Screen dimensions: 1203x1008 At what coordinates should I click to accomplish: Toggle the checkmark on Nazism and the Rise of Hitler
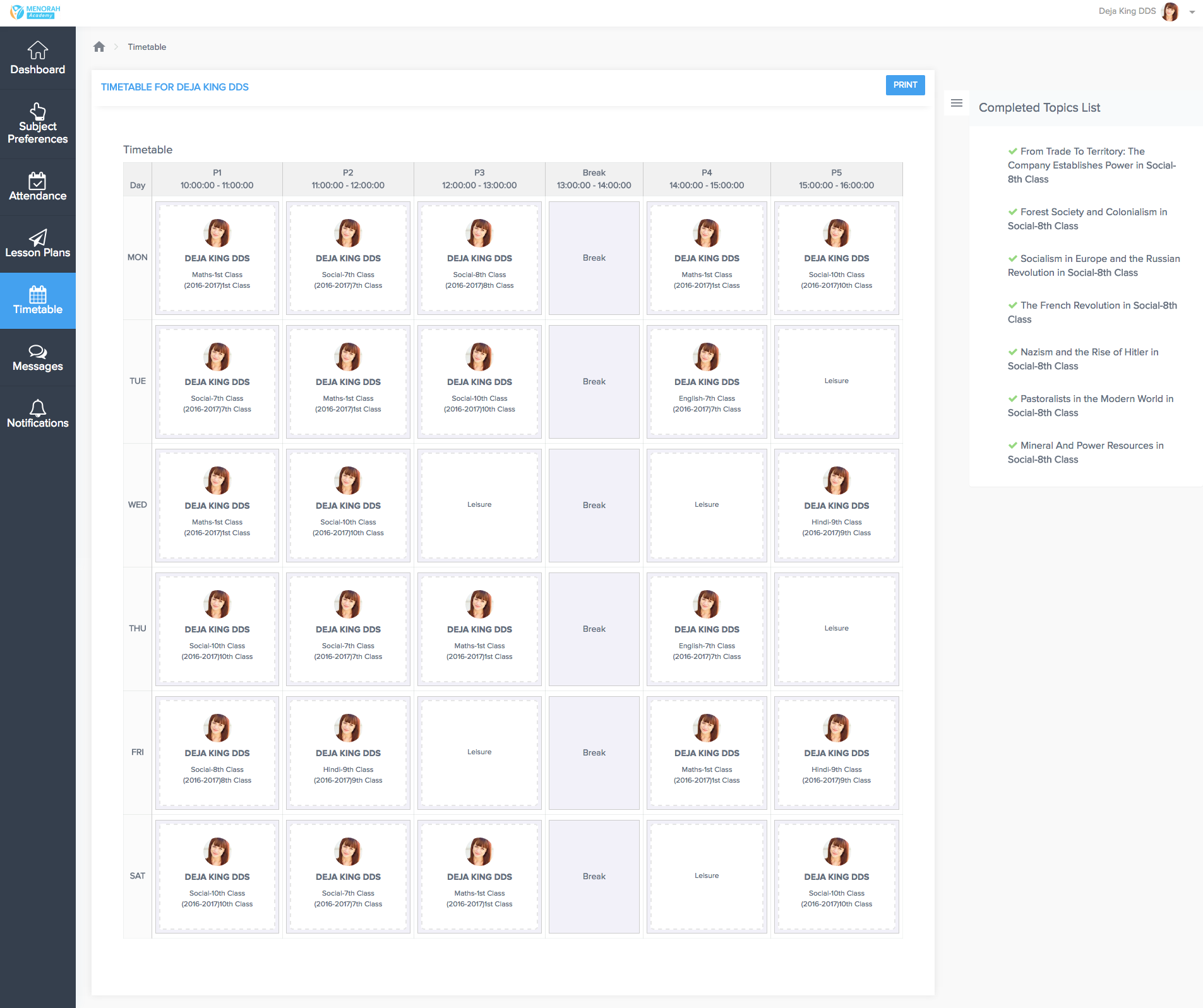click(1012, 352)
